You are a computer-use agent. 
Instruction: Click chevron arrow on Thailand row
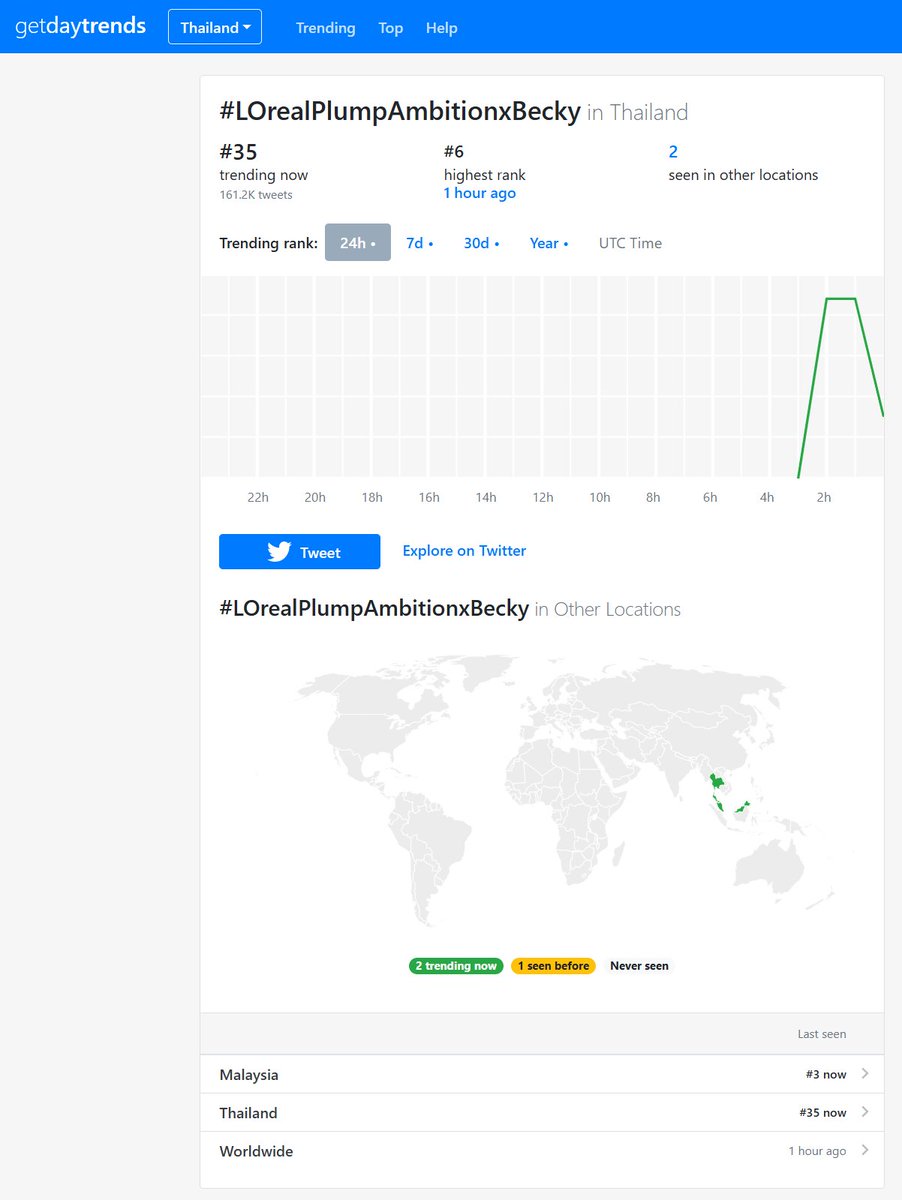click(x=865, y=1112)
